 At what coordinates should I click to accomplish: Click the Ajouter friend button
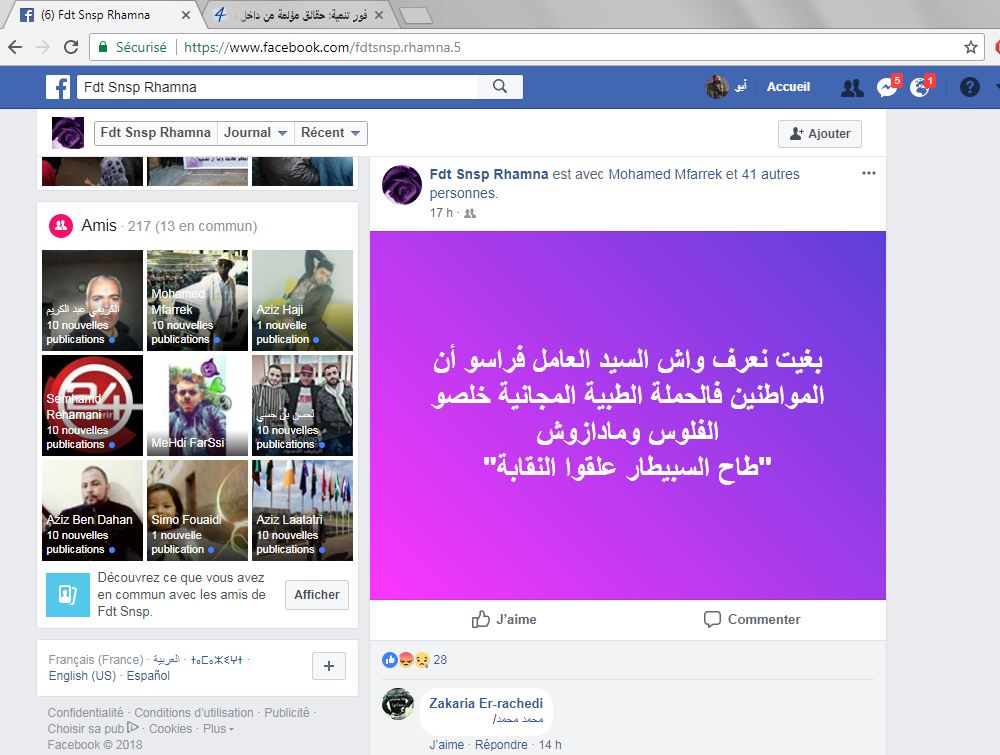click(x=820, y=134)
